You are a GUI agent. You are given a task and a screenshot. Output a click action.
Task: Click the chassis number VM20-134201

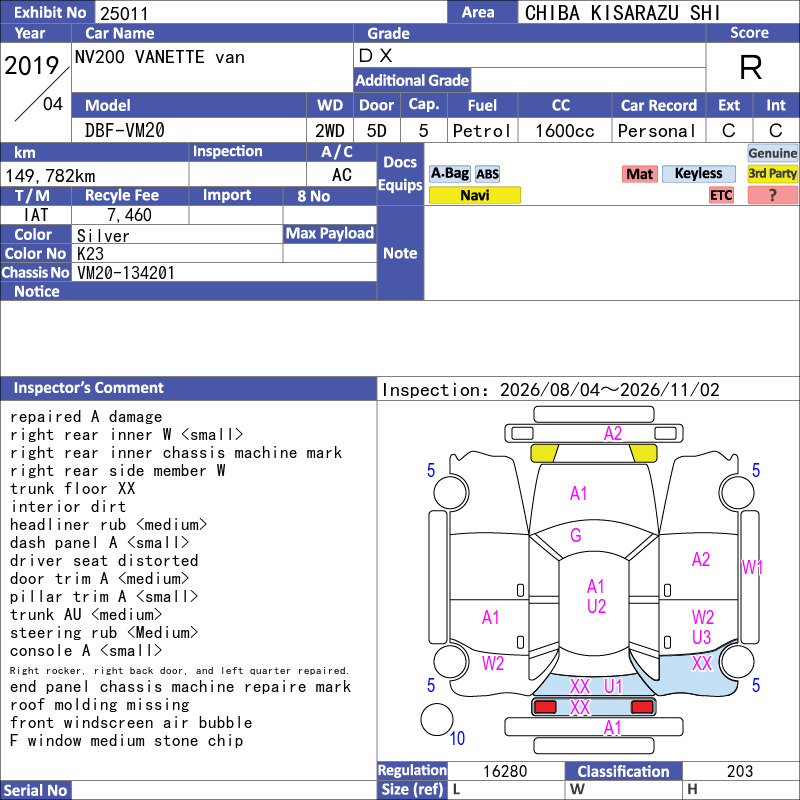click(x=126, y=273)
